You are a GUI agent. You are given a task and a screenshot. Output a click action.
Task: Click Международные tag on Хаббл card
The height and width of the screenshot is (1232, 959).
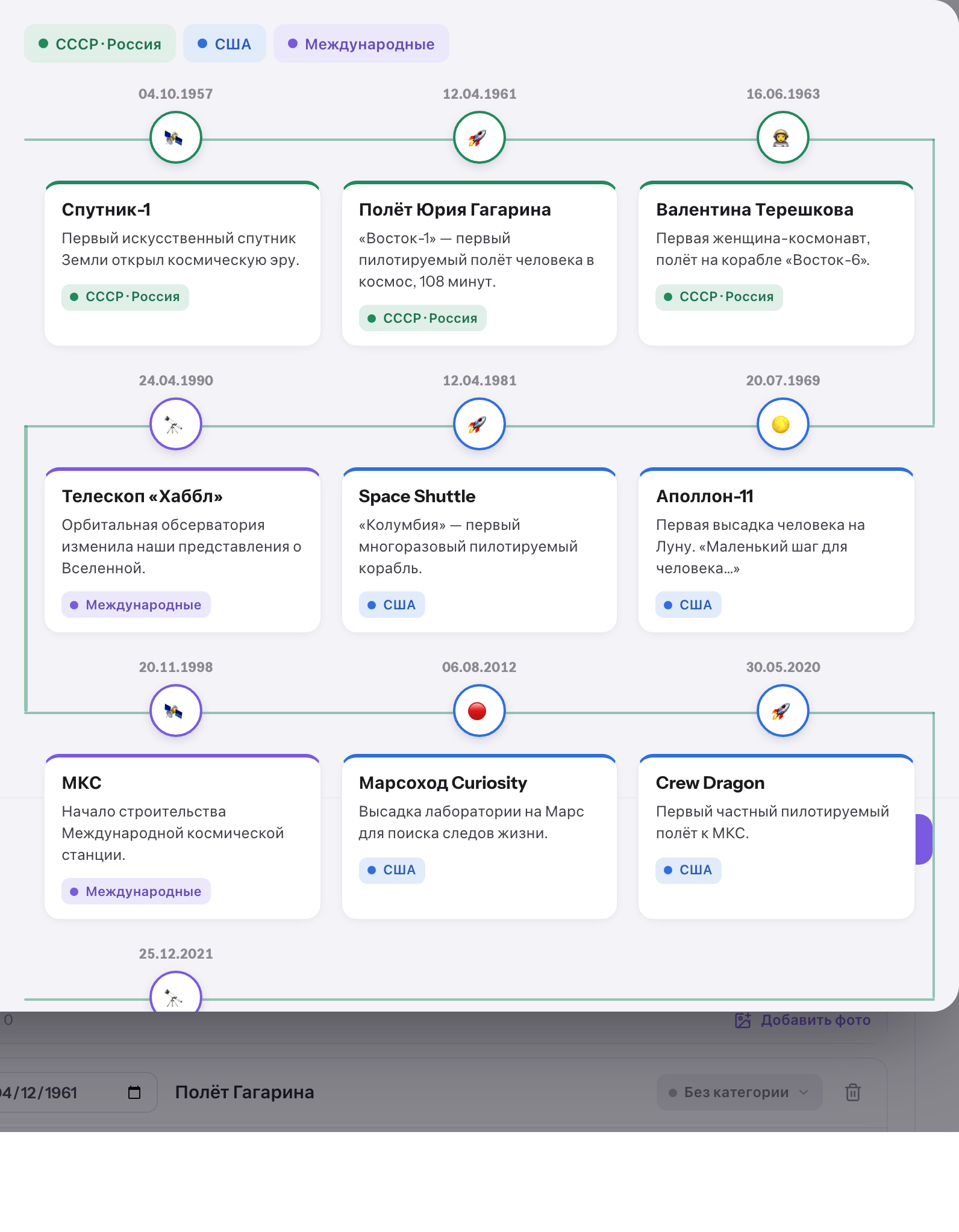[136, 605]
